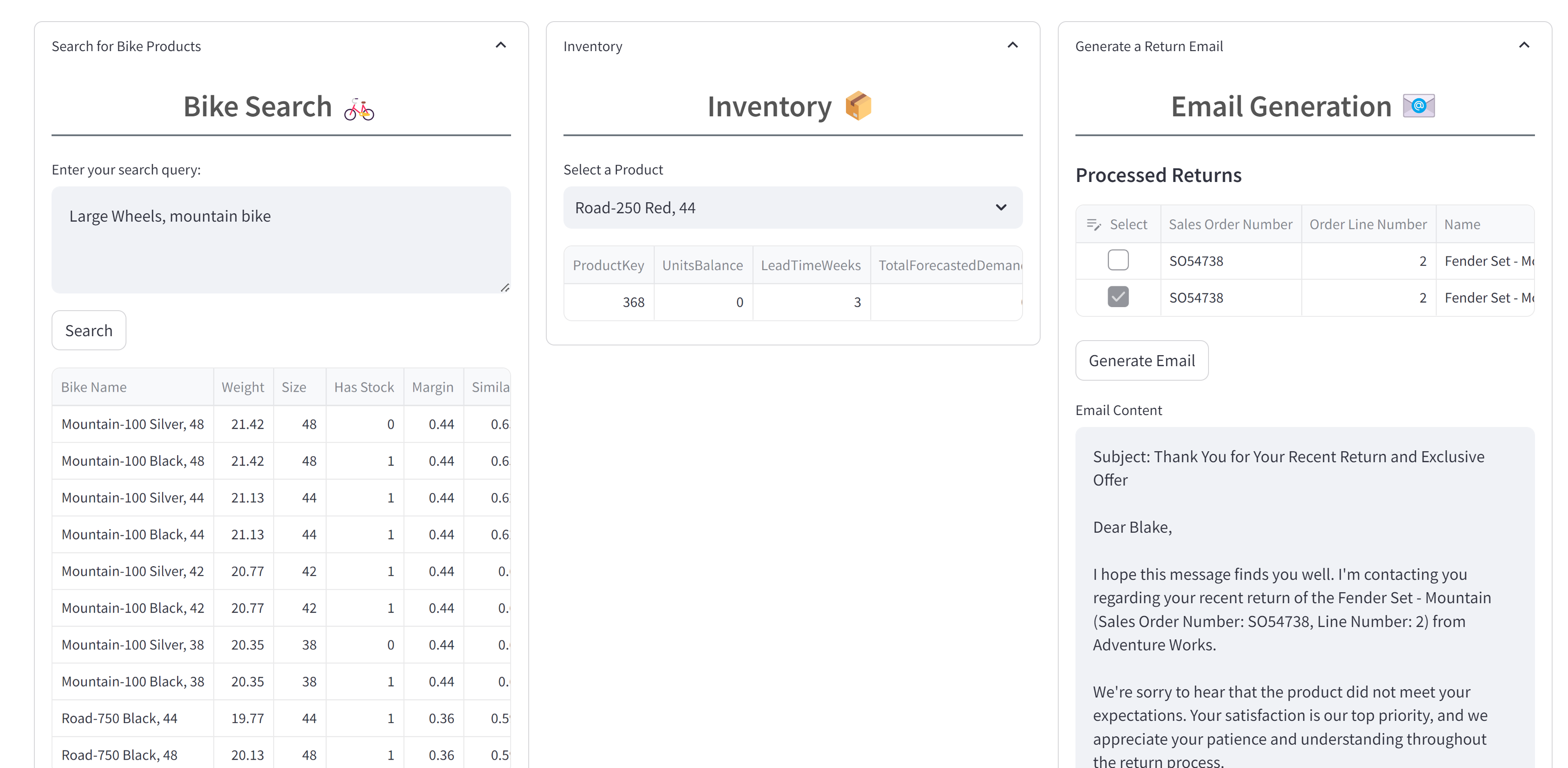Sort by Has Stock column header
Screen dimensions: 1568x768
click(x=364, y=388)
